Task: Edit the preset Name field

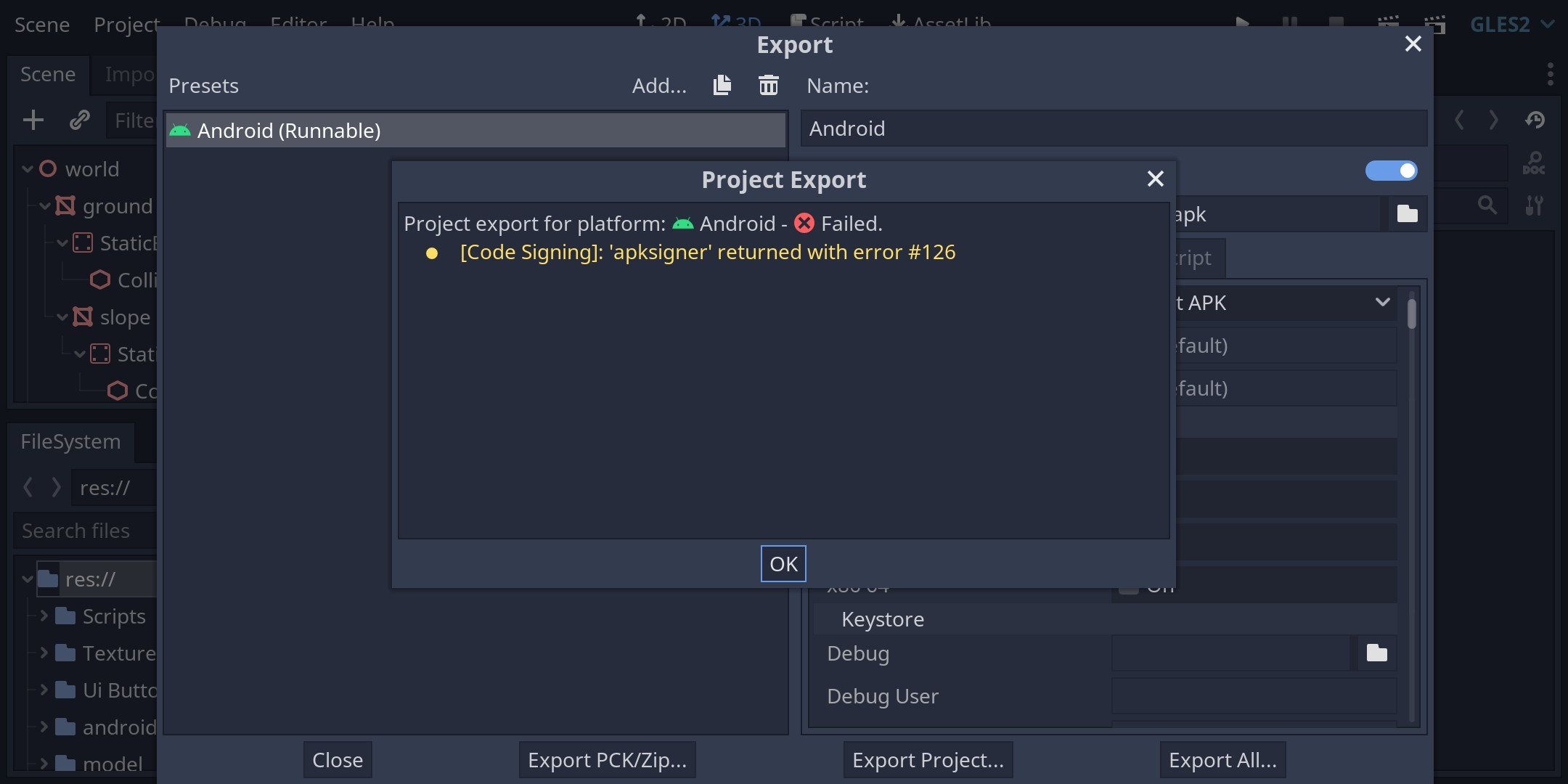Action: point(1114,128)
